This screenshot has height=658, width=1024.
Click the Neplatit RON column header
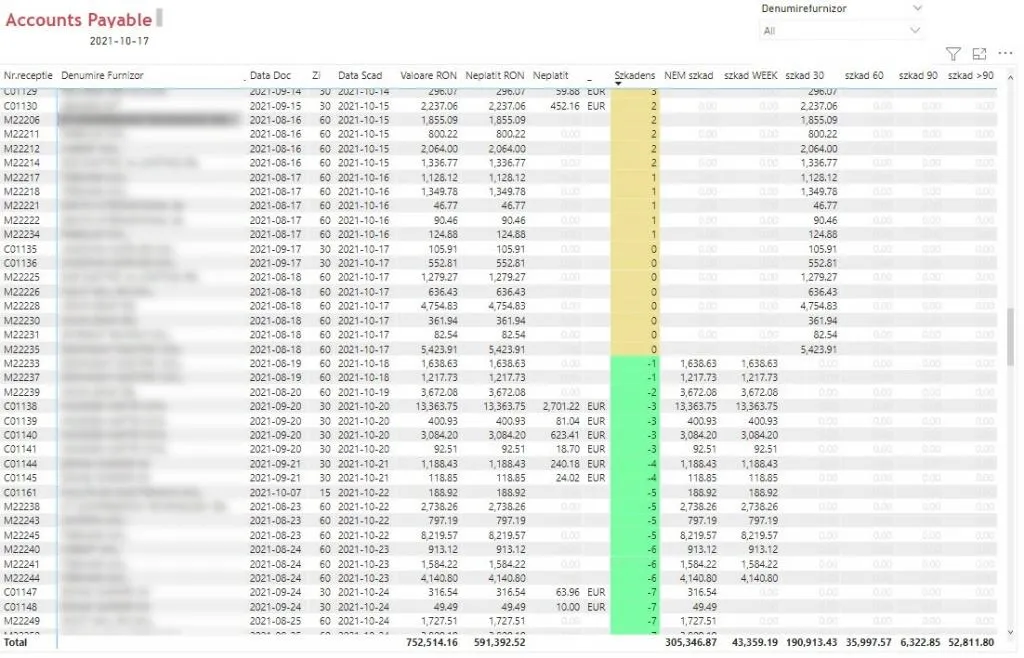pyautogui.click(x=494, y=75)
